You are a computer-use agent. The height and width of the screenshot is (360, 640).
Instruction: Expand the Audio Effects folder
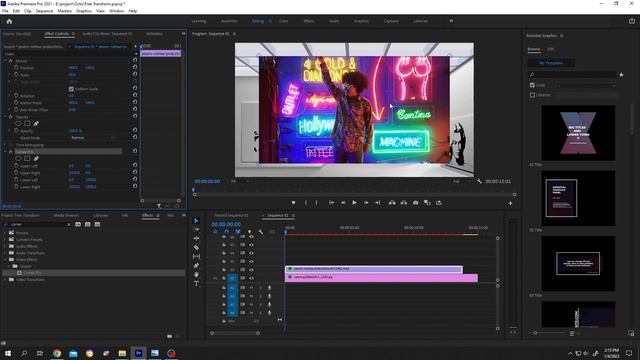(5, 246)
